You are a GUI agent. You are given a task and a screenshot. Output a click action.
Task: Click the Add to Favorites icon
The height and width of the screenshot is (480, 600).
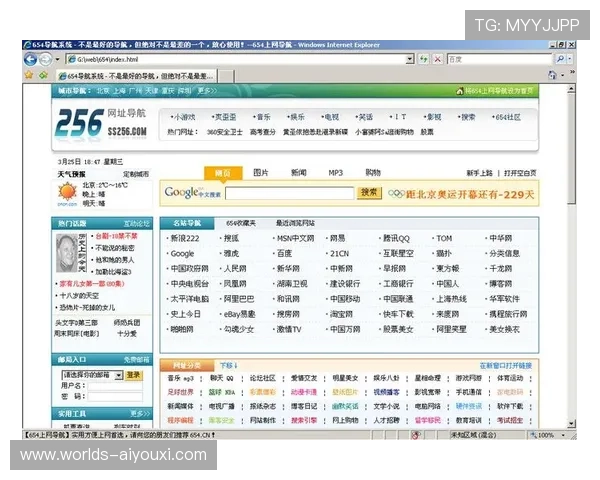43,75
